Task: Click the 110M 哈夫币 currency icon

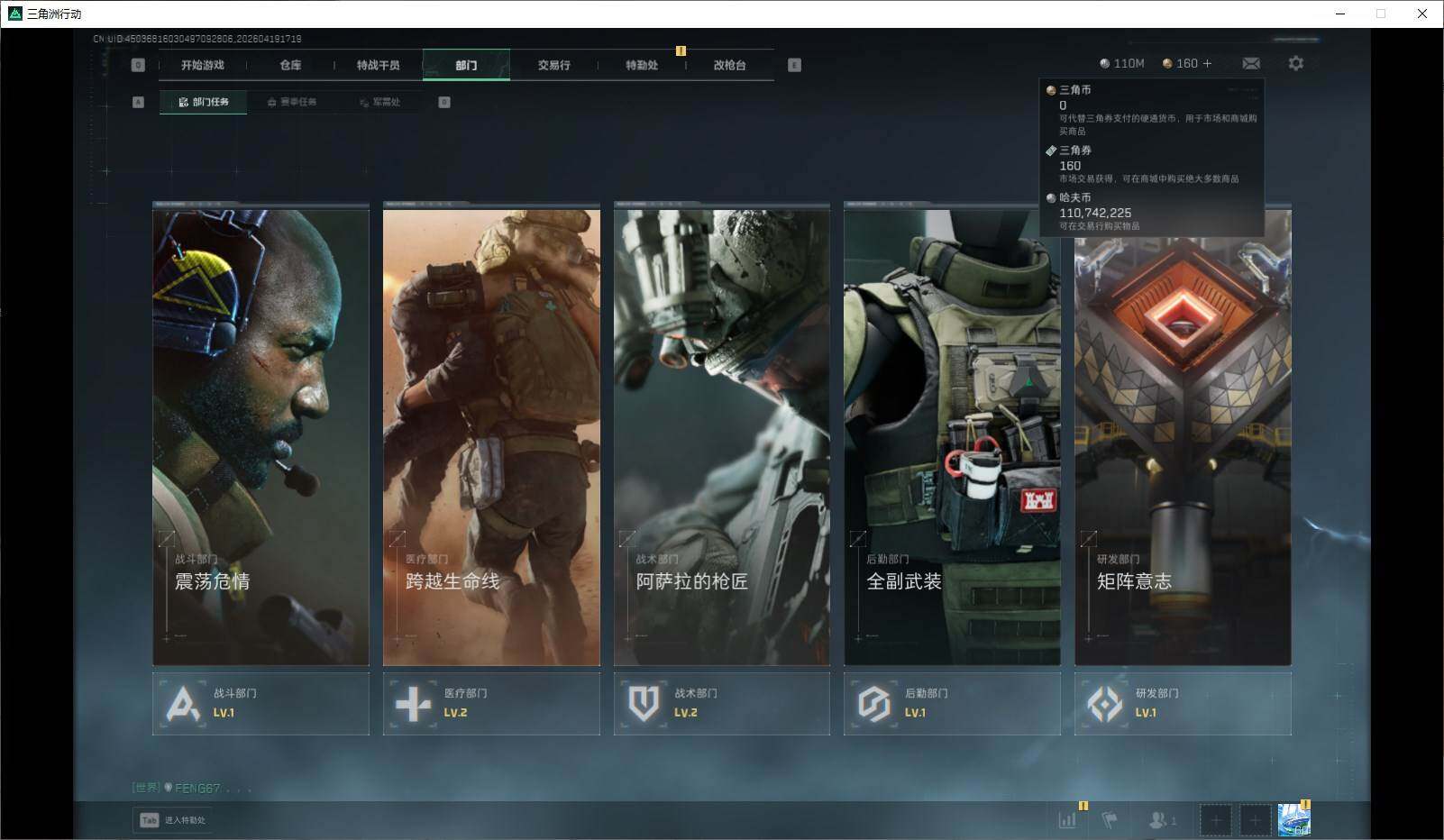Action: point(1105,64)
